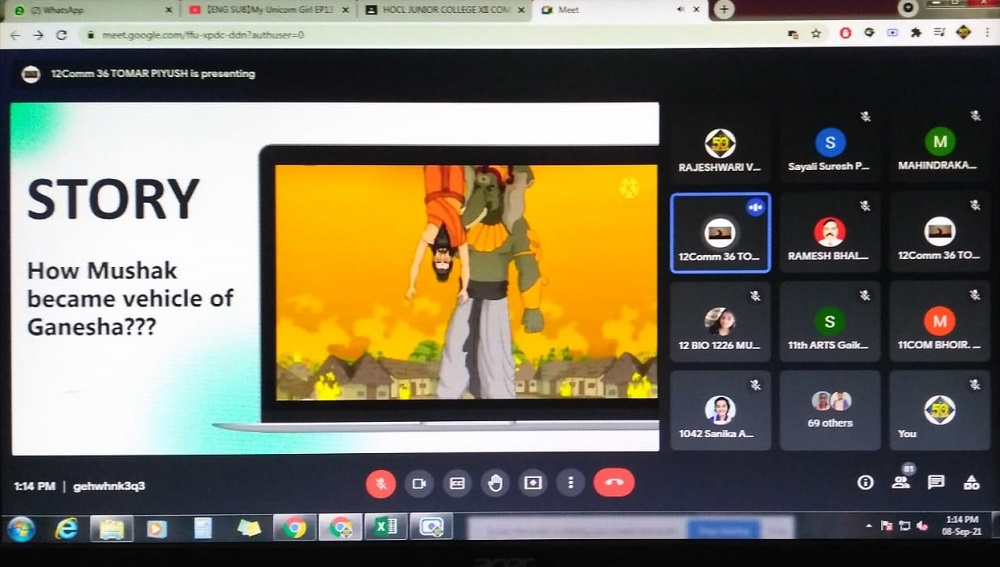Click the screen recorder extension icon
Screen dimensions: 1000x567
892,33
